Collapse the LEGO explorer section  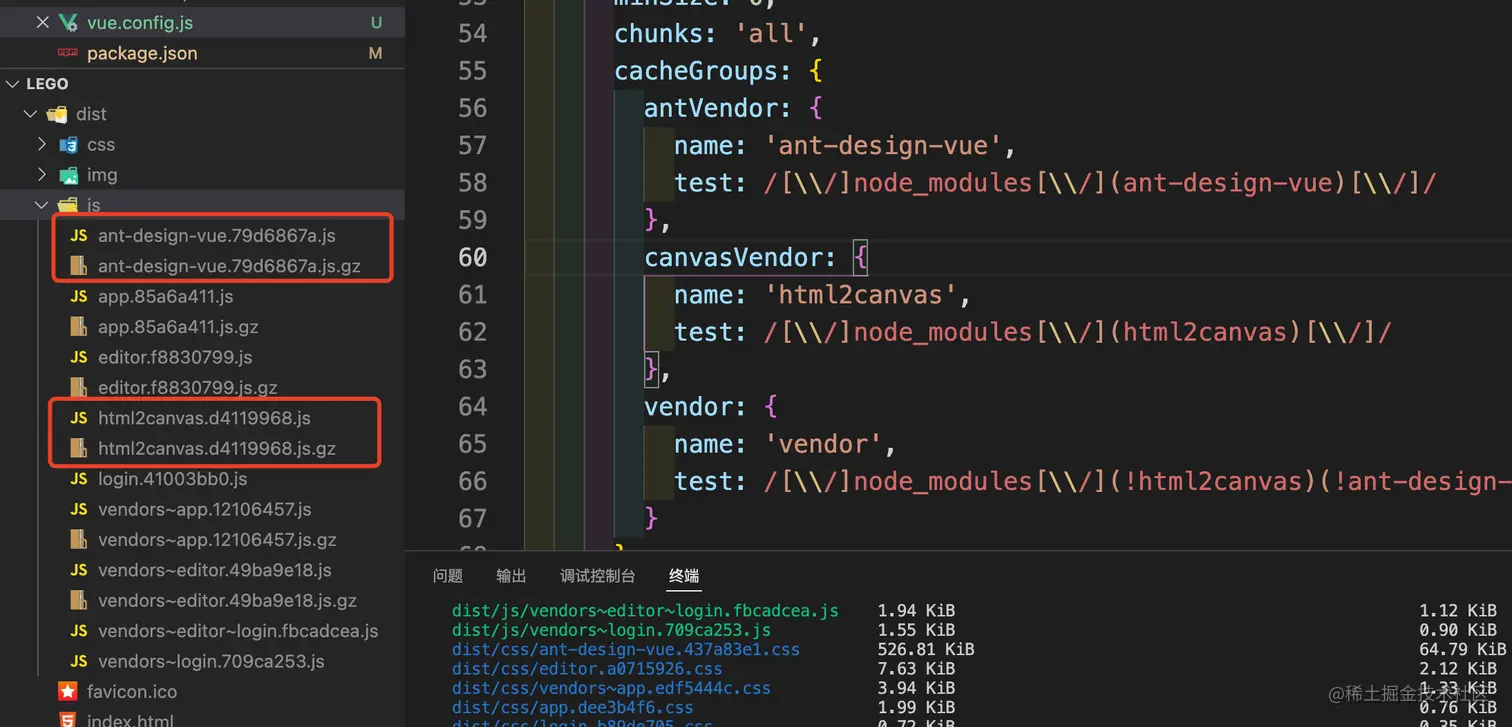[x=13, y=84]
